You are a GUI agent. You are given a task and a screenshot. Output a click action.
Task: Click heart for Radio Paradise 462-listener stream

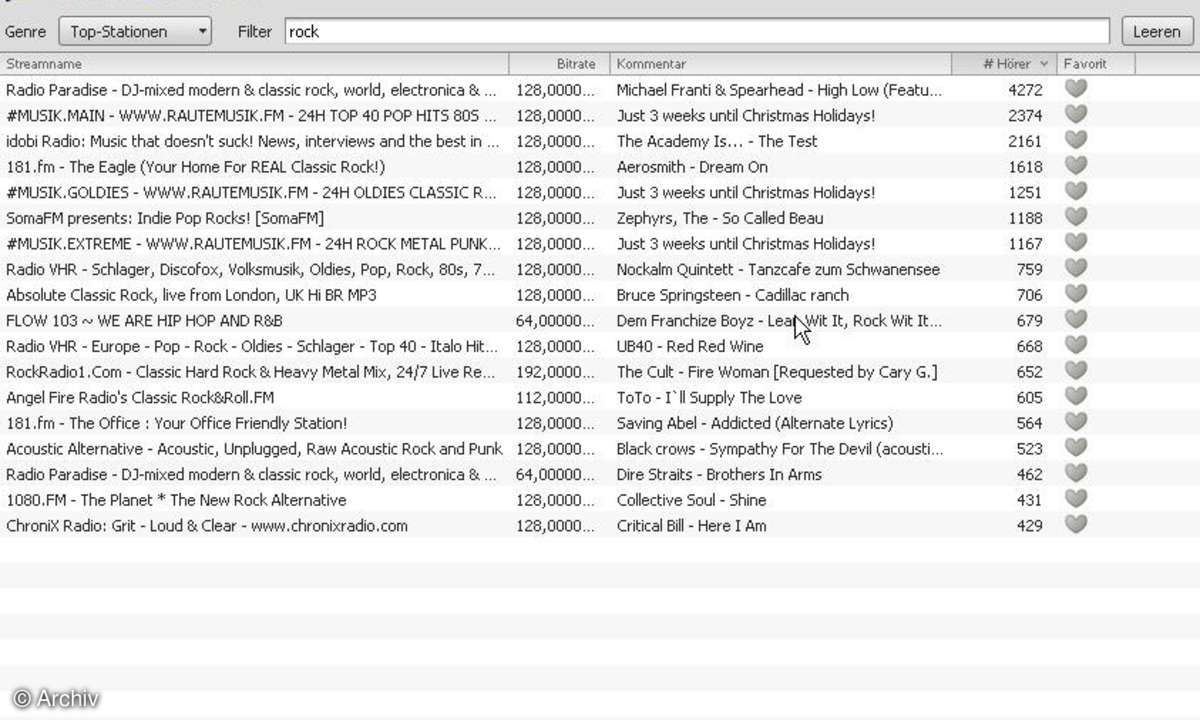coord(1075,474)
